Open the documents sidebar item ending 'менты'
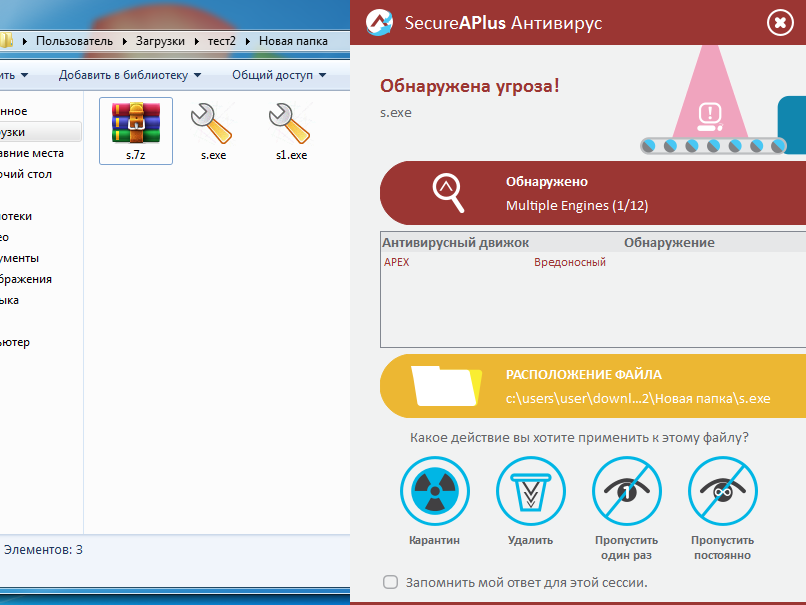Screen dimensions: 806x605 [20, 258]
